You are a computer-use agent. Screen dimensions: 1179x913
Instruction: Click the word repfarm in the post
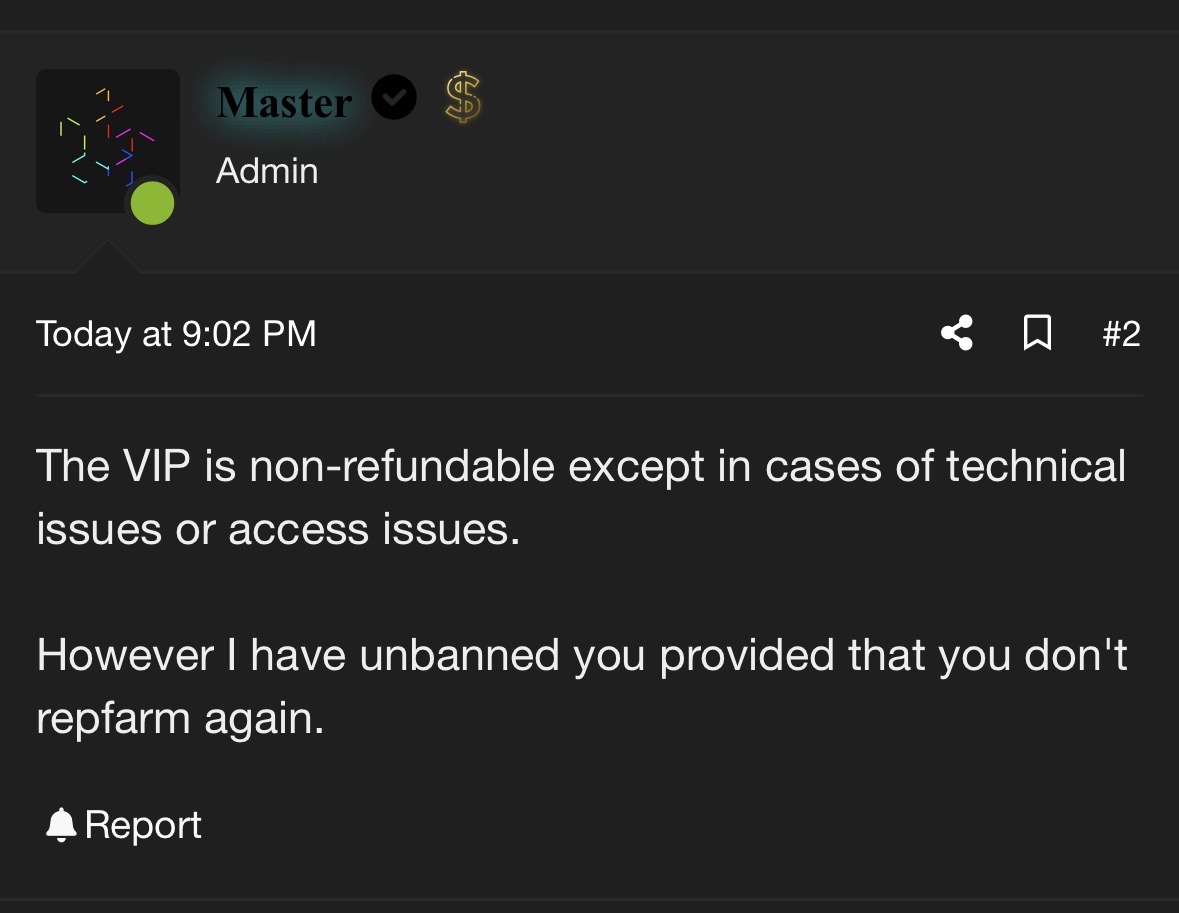(113, 719)
